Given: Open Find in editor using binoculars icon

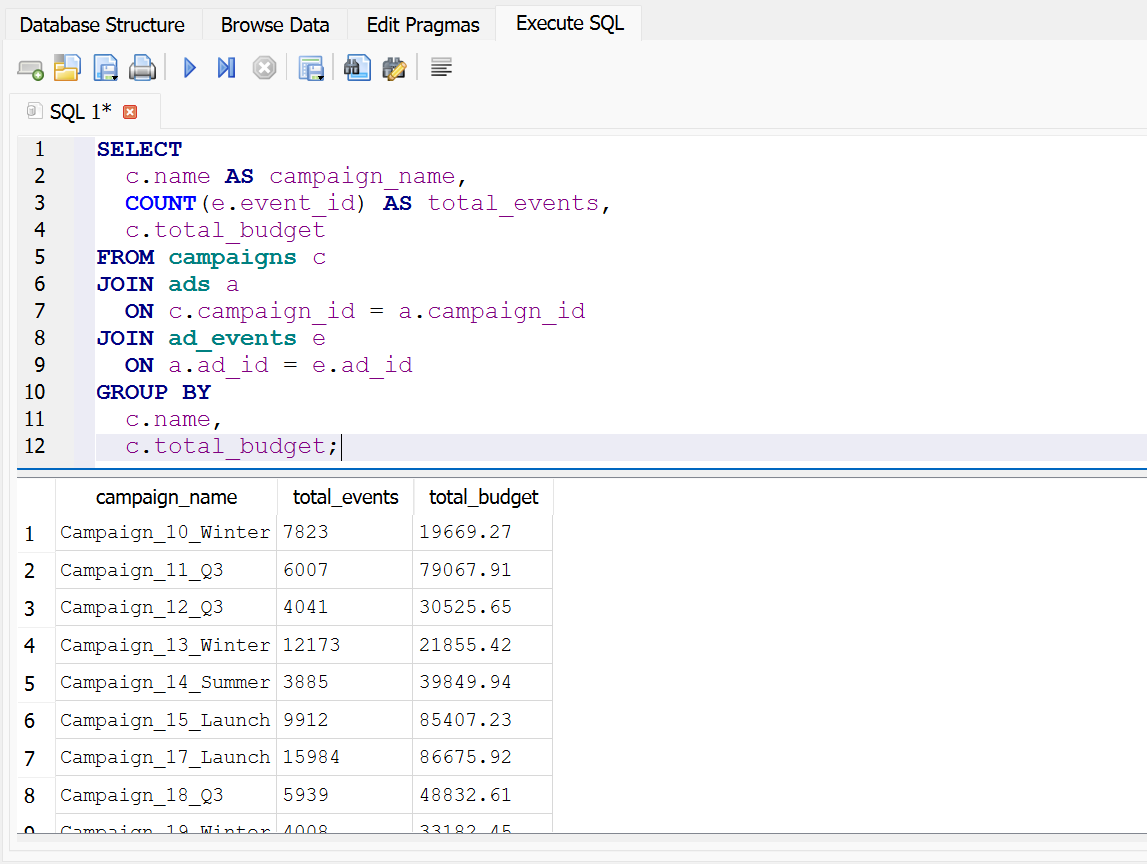Looking at the screenshot, I should tap(357, 68).
